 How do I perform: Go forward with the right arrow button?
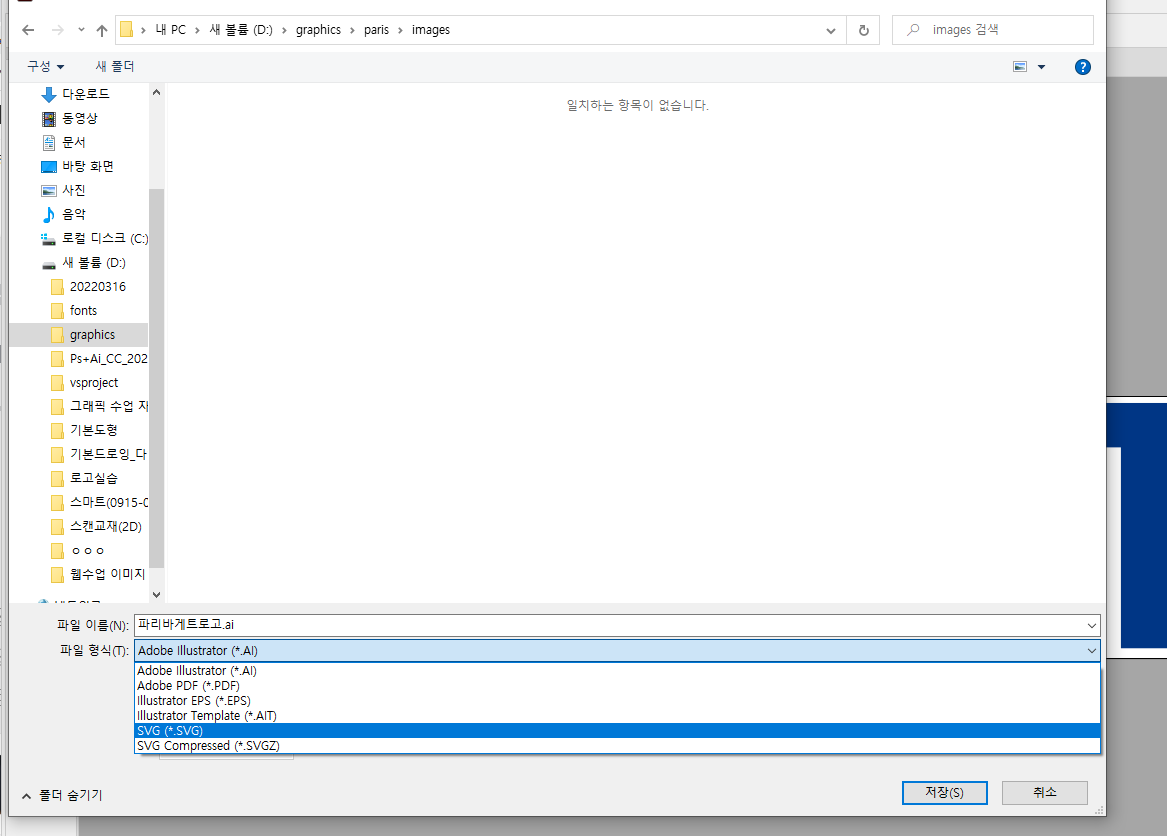(x=57, y=30)
